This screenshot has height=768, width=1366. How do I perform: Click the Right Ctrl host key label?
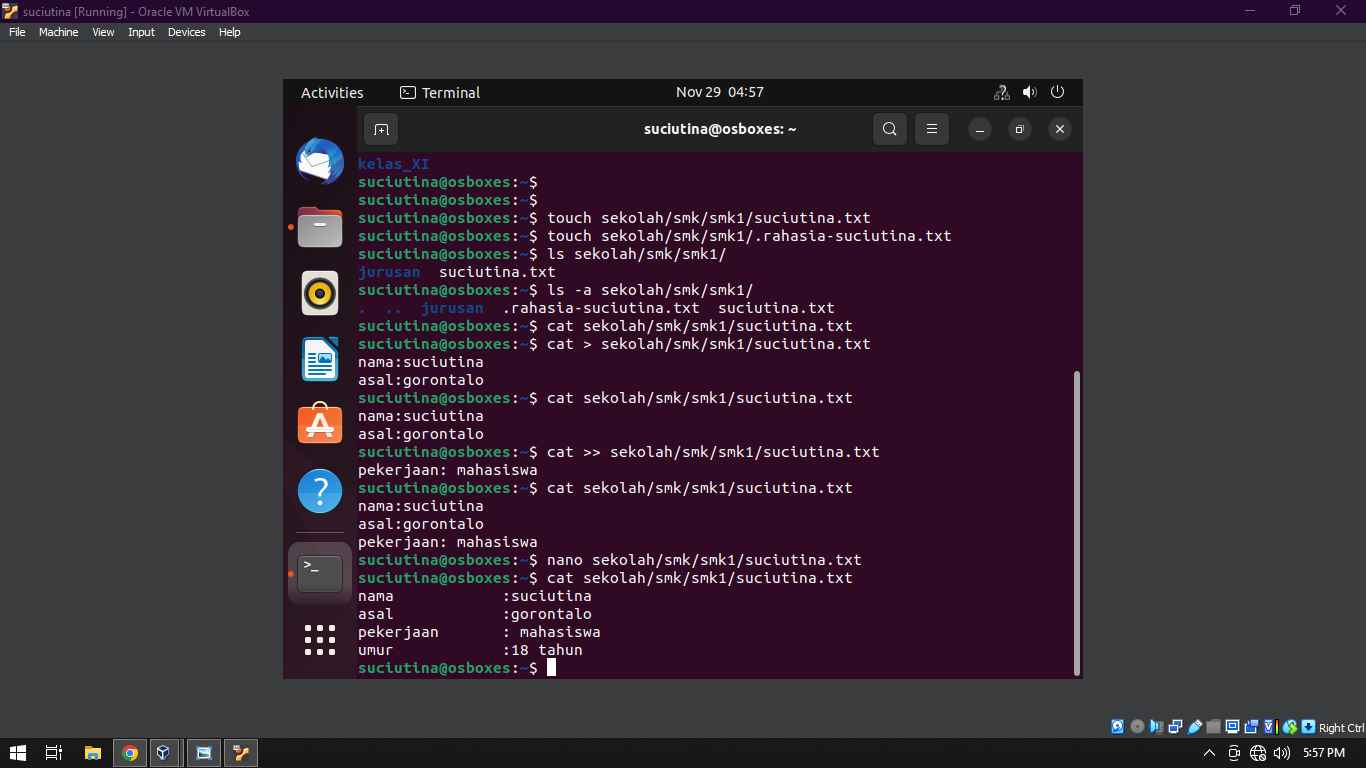(1341, 728)
